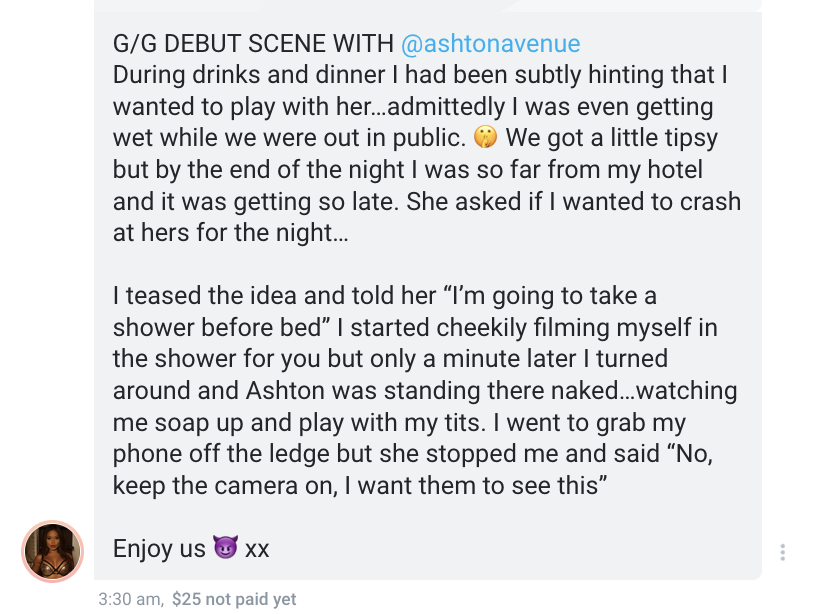
Task: Click the "around and Ashton was standing" line
Action: coord(425,390)
